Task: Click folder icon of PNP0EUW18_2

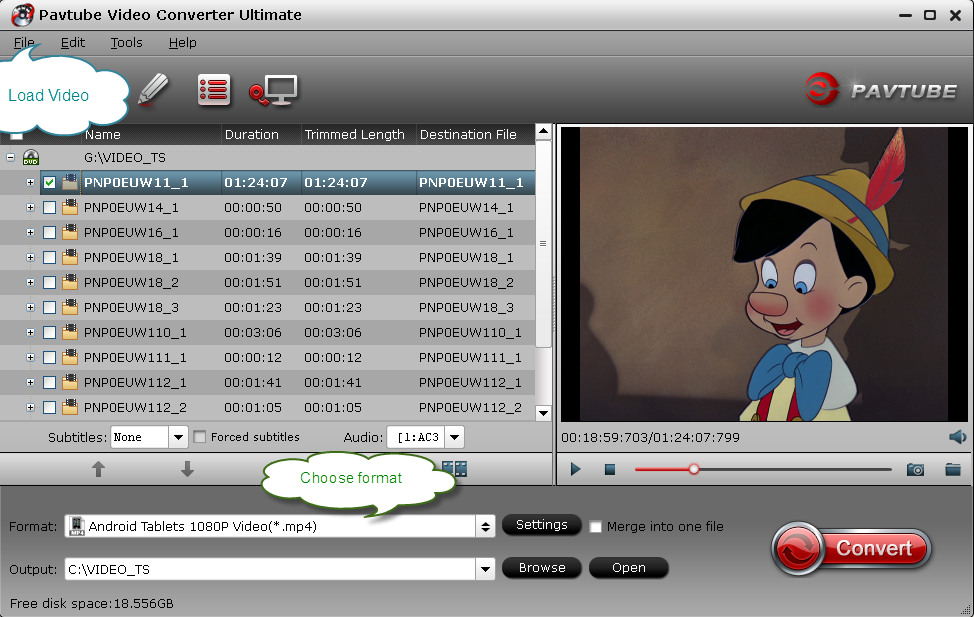Action: click(70, 282)
